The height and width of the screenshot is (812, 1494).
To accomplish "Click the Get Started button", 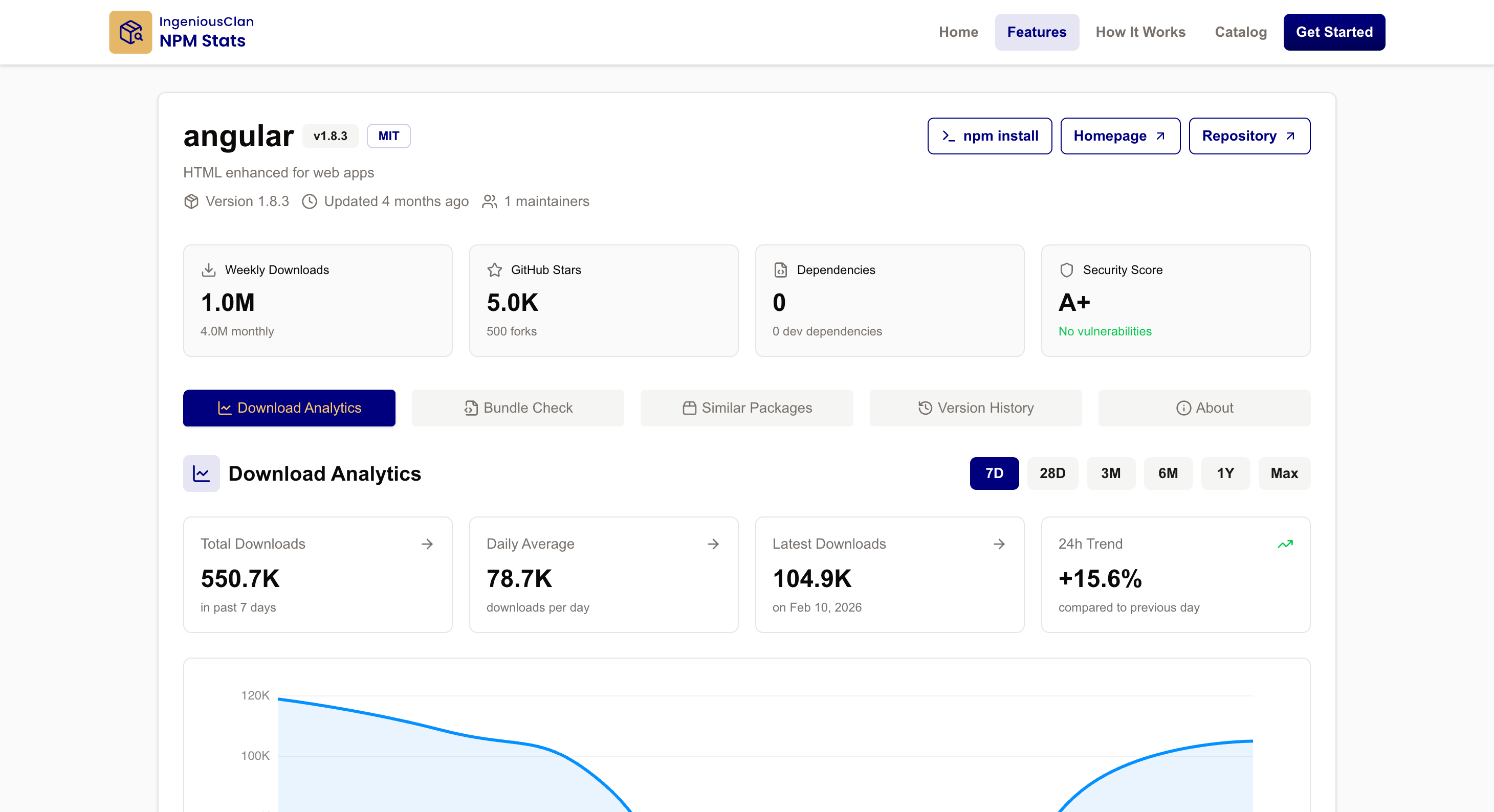I will coord(1334,32).
